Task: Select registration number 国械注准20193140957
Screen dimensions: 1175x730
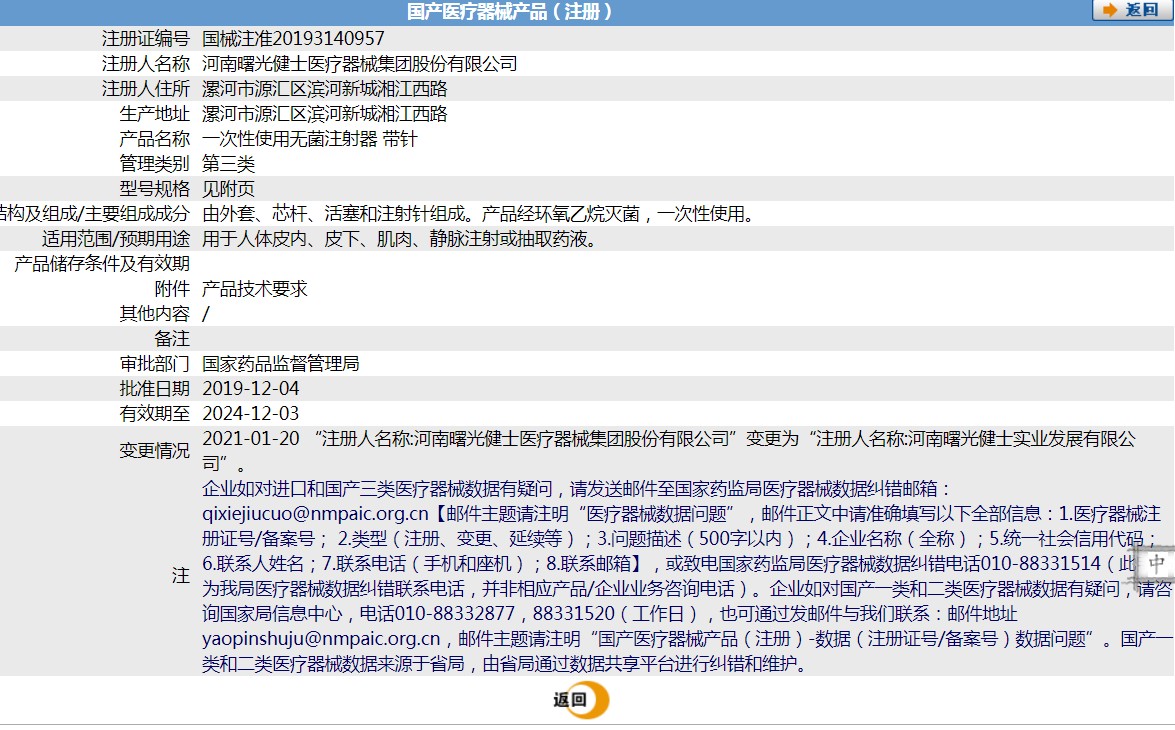Action: (293, 38)
